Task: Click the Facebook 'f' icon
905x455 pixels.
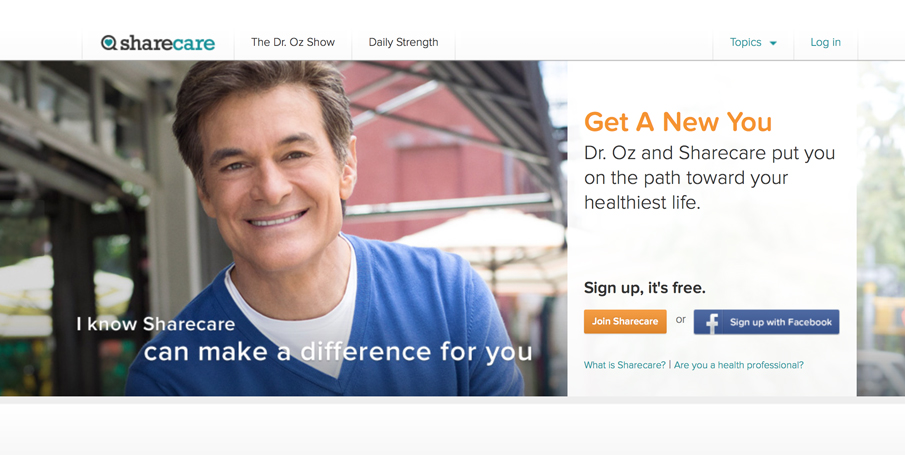Action: click(712, 322)
